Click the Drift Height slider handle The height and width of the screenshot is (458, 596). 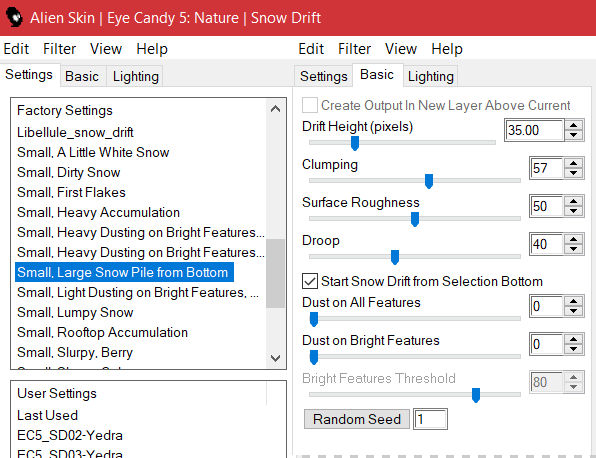(x=355, y=143)
